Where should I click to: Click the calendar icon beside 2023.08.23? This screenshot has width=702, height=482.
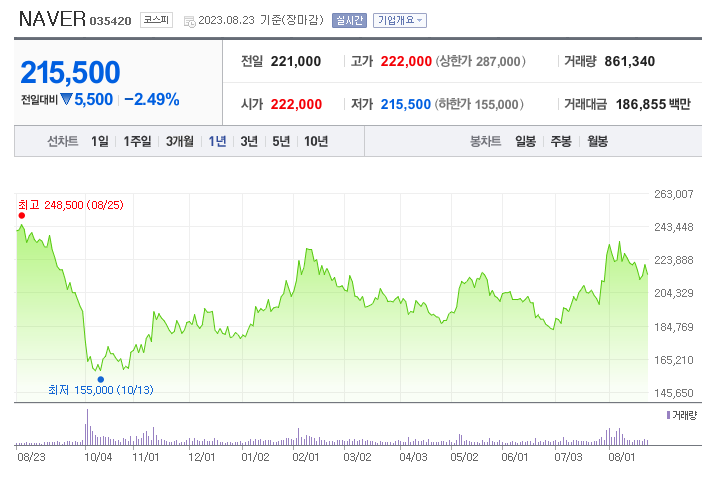[x=190, y=21]
